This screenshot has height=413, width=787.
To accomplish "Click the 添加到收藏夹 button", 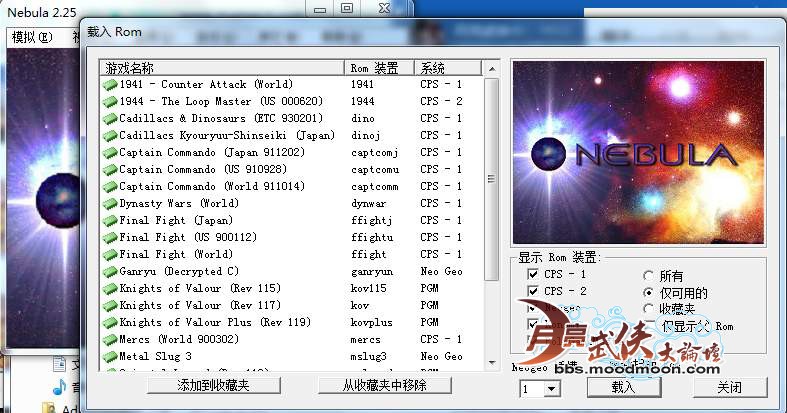I will pyautogui.click(x=214, y=385).
